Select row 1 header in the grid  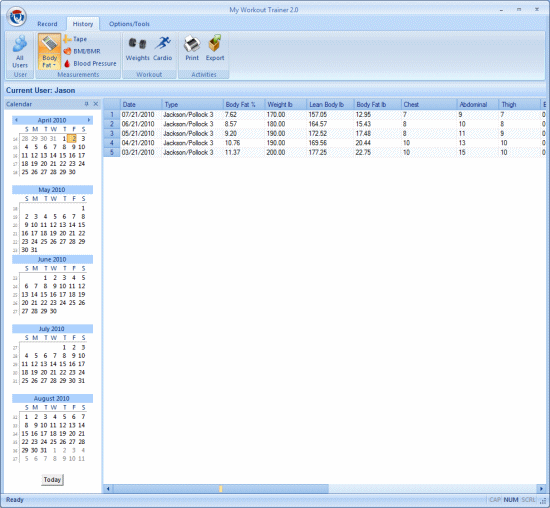coord(112,115)
